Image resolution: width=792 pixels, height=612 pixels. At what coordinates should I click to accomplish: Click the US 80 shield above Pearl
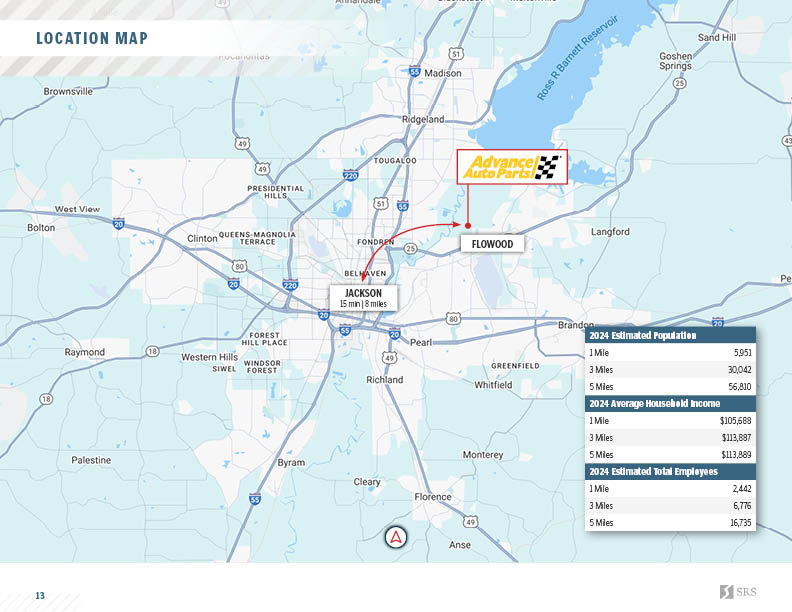tap(453, 319)
